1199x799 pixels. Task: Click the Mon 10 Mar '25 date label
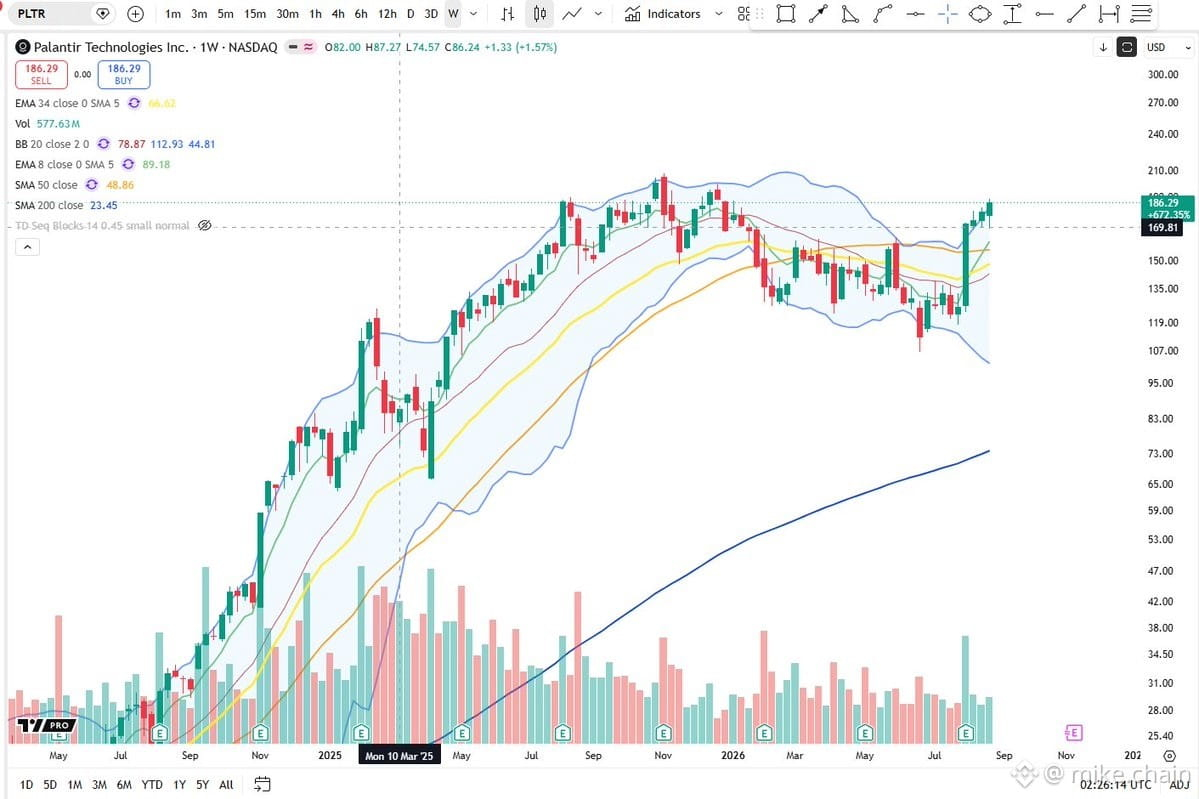[x=399, y=755]
